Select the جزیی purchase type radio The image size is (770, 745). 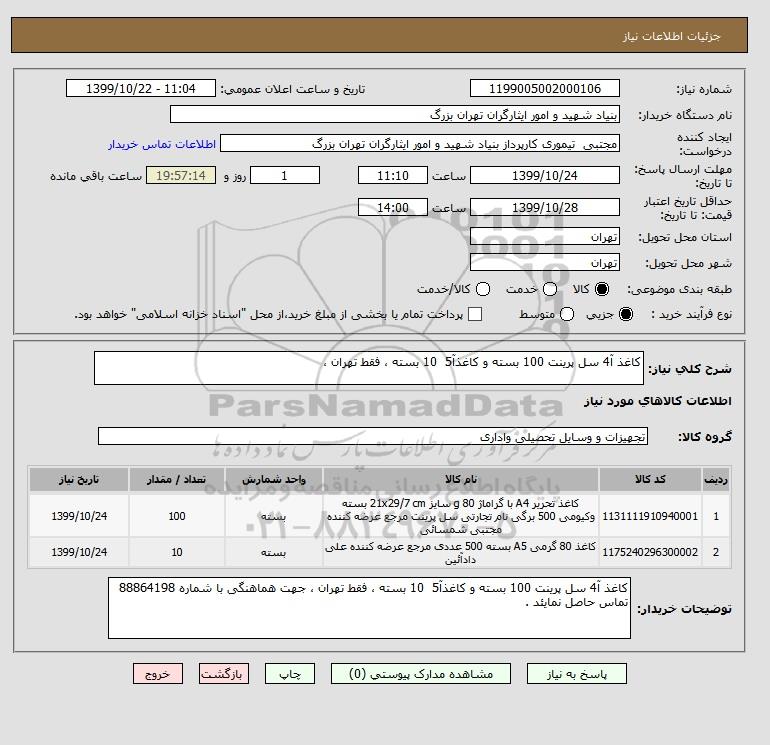point(626,314)
